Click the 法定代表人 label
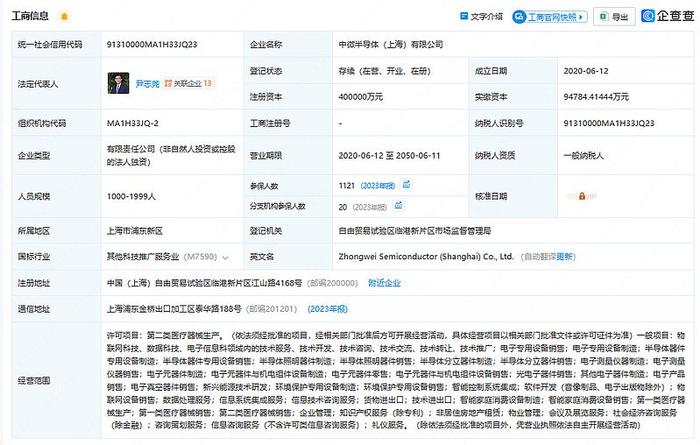700x445 pixels. pyautogui.click(x=38, y=83)
